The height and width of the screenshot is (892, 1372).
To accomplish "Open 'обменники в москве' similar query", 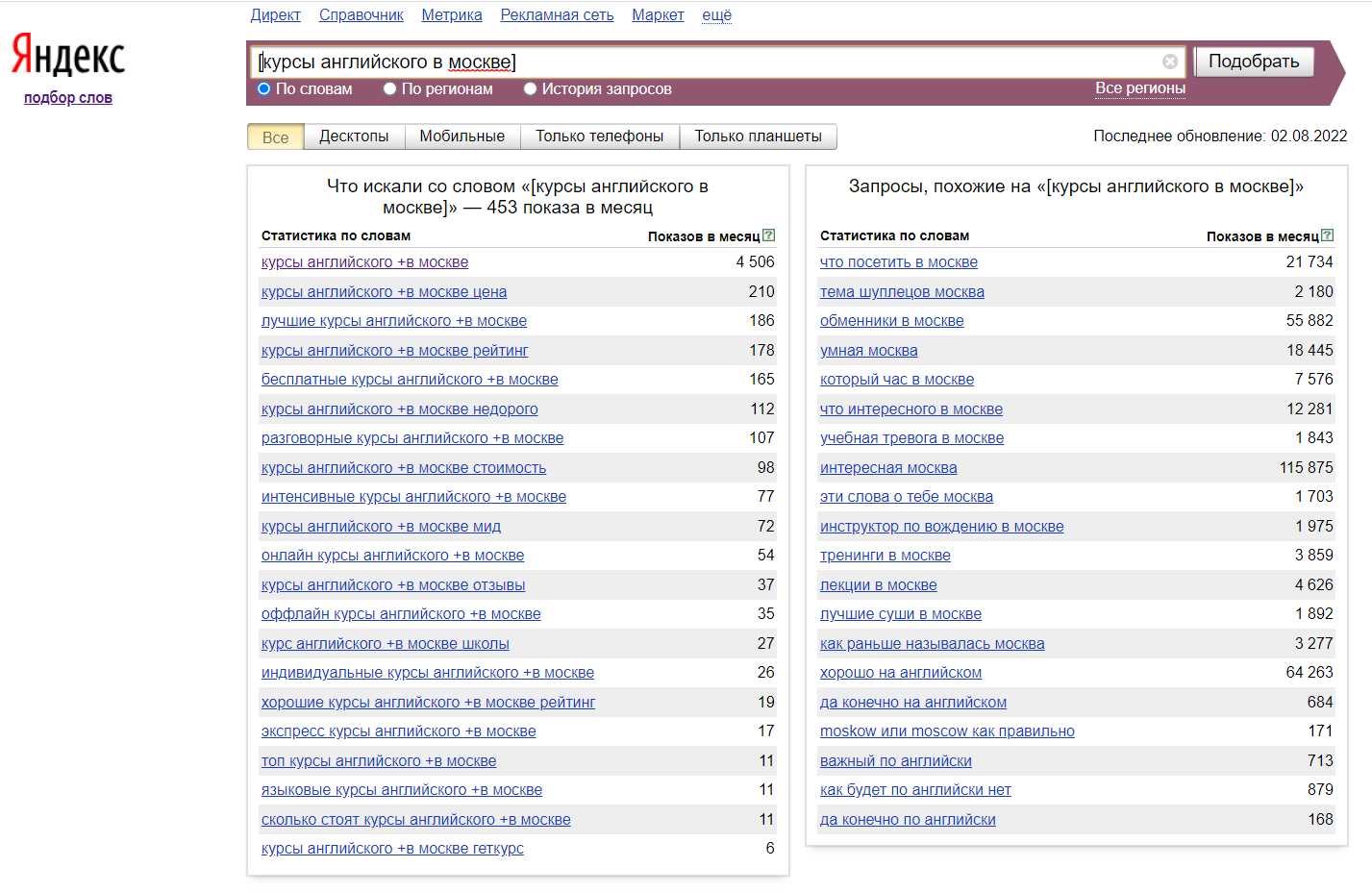I will tap(891, 321).
